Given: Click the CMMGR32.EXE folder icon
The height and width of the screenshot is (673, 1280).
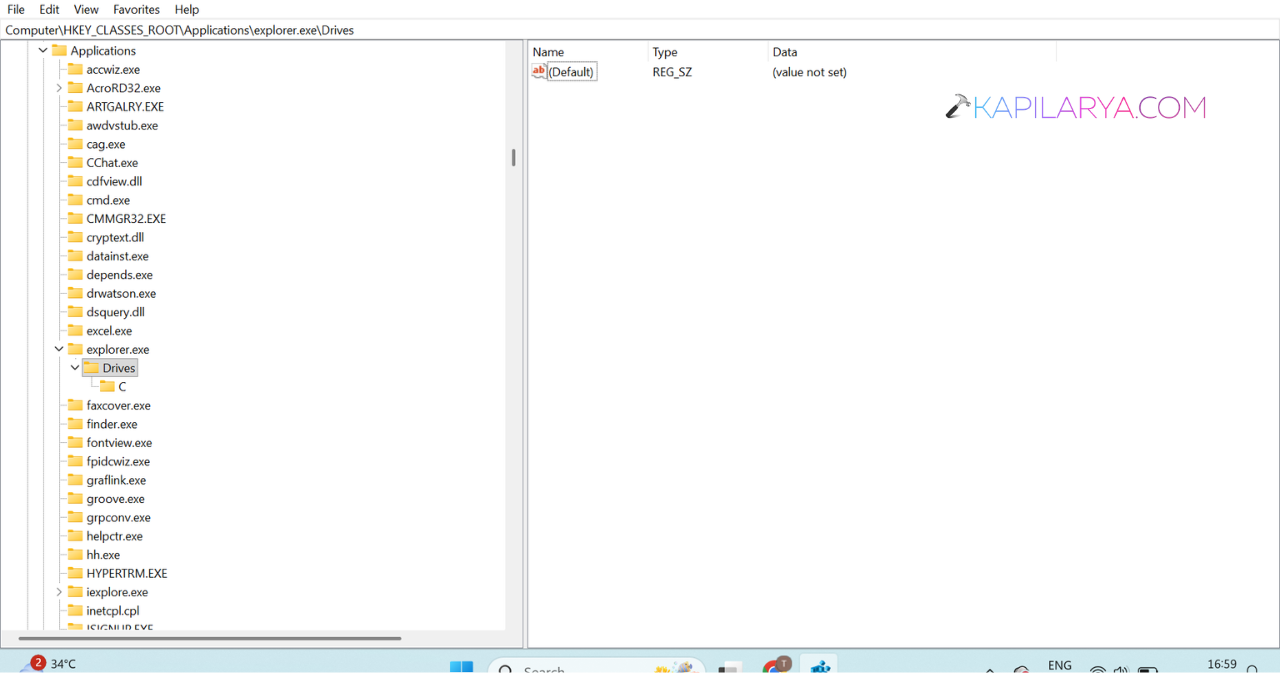Looking at the screenshot, I should click(75, 218).
